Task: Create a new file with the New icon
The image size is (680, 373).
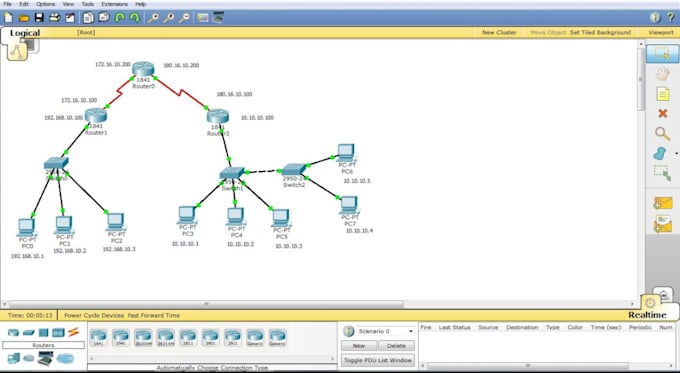Action: [8, 18]
